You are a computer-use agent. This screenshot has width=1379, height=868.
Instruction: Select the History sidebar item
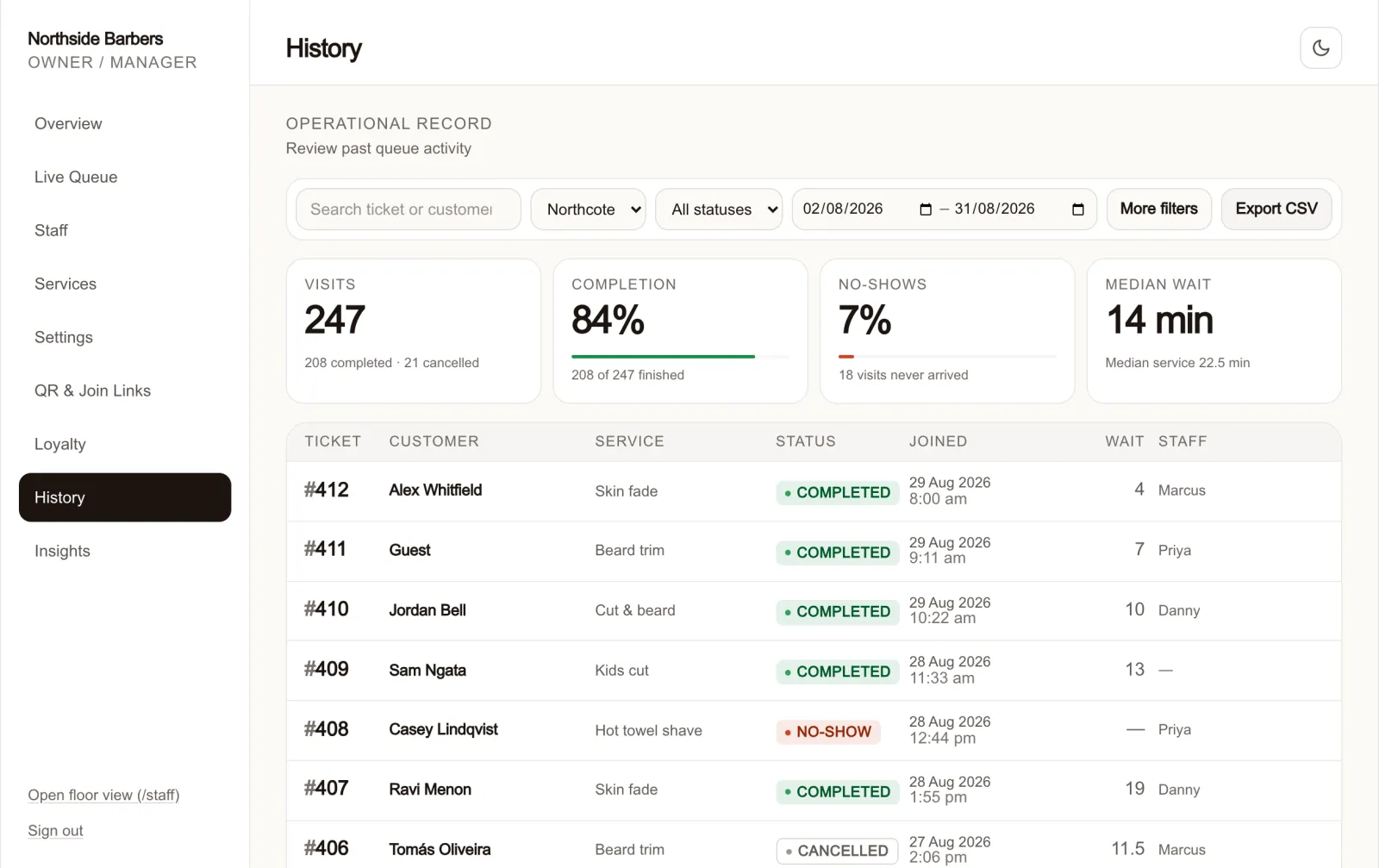[125, 497]
